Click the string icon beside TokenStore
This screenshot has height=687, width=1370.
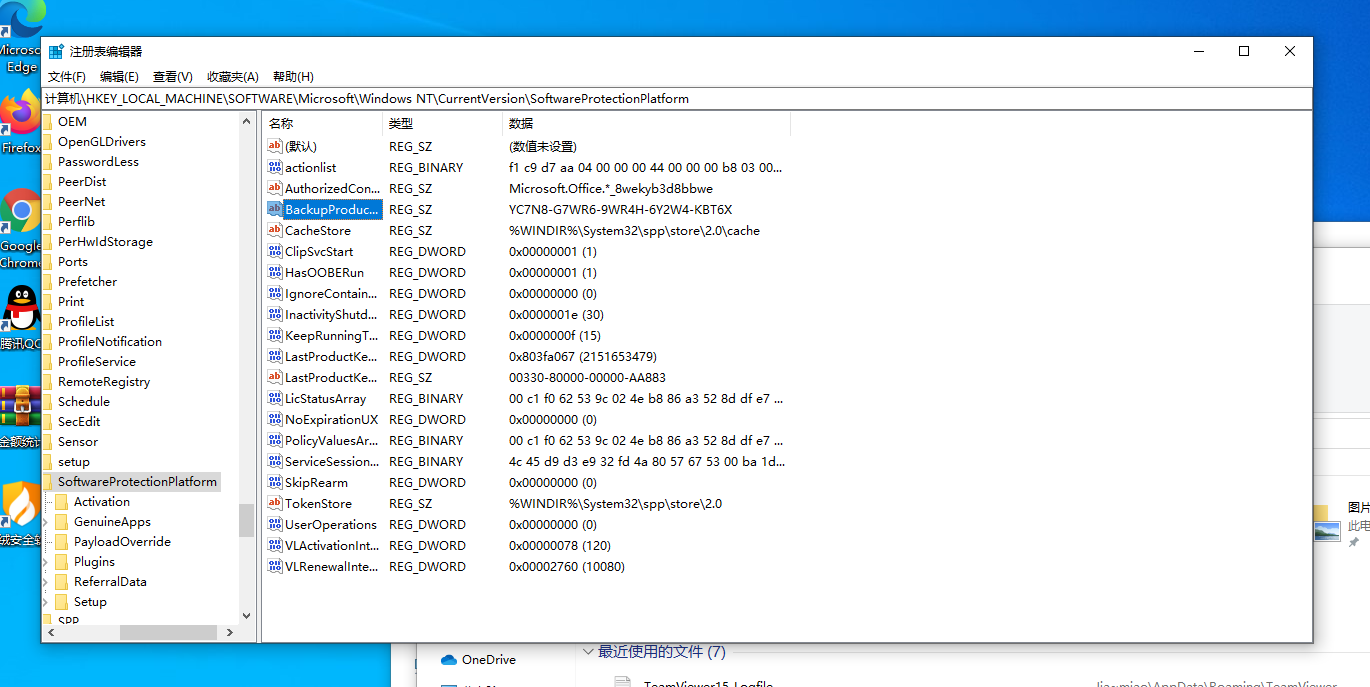(x=275, y=503)
